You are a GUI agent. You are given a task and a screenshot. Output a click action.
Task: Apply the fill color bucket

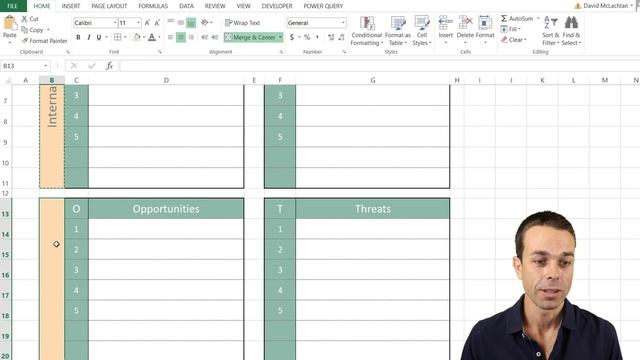tap(137, 37)
